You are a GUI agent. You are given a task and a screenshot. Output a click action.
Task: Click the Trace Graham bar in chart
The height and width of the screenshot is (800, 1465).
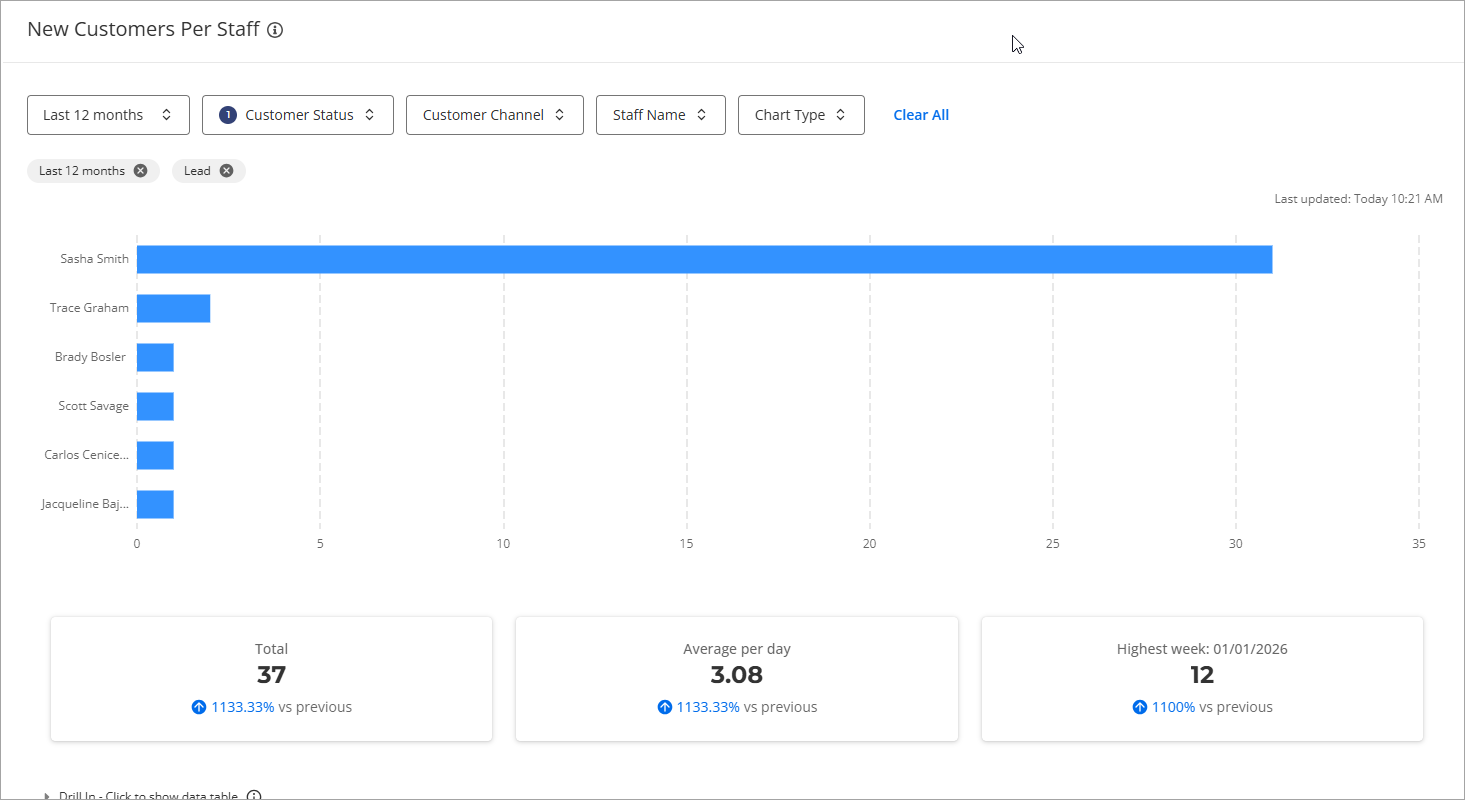pyautogui.click(x=173, y=308)
